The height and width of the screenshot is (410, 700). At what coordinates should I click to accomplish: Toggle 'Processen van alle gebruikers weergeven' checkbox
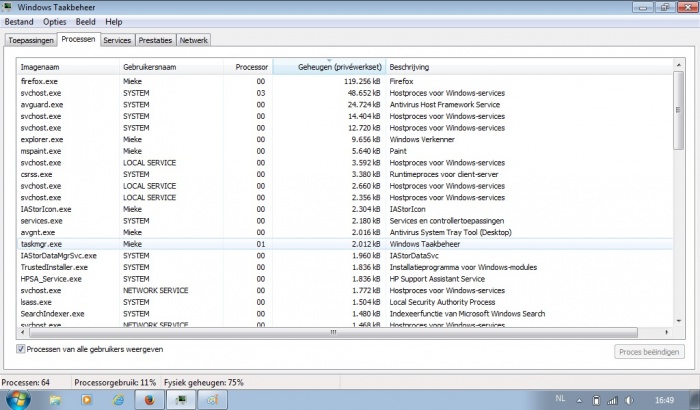(21, 349)
